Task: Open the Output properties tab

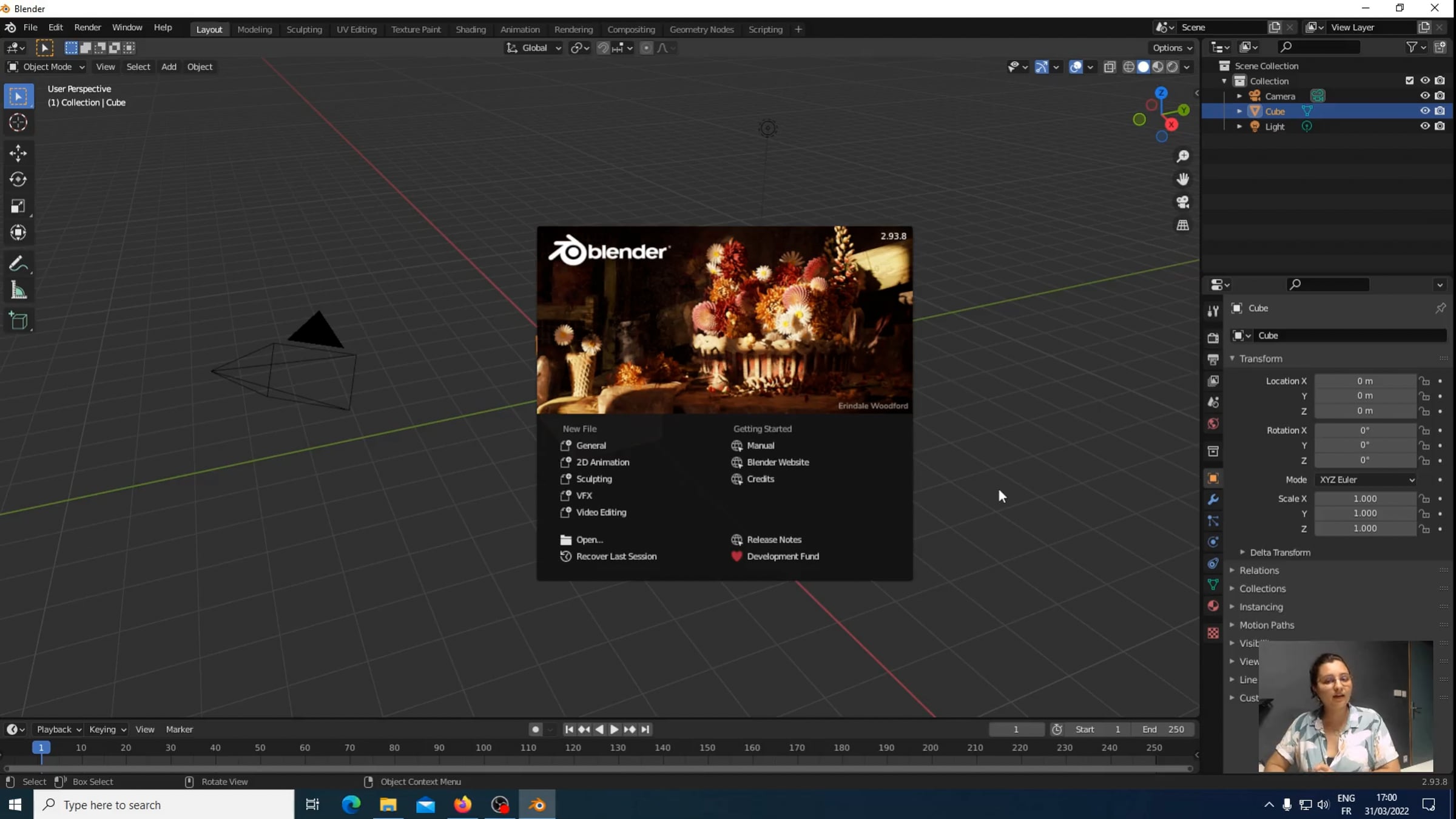Action: tap(1213, 359)
